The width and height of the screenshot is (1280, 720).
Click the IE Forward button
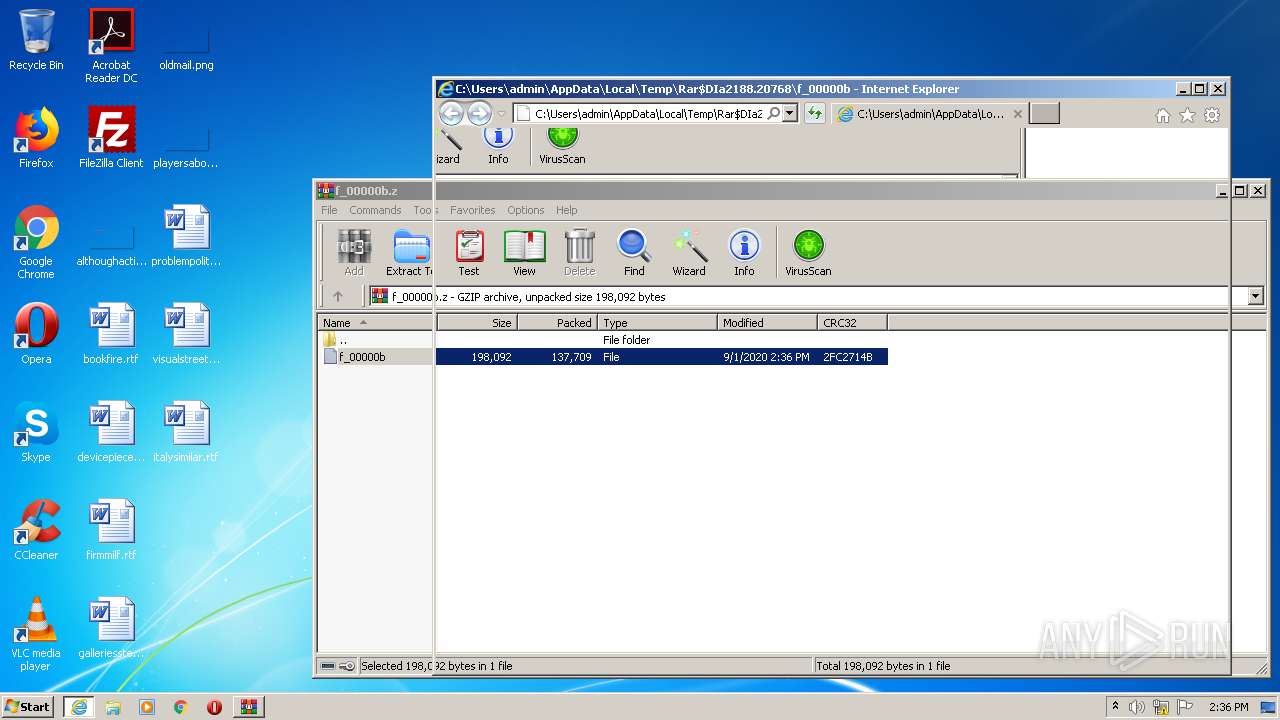coord(479,113)
